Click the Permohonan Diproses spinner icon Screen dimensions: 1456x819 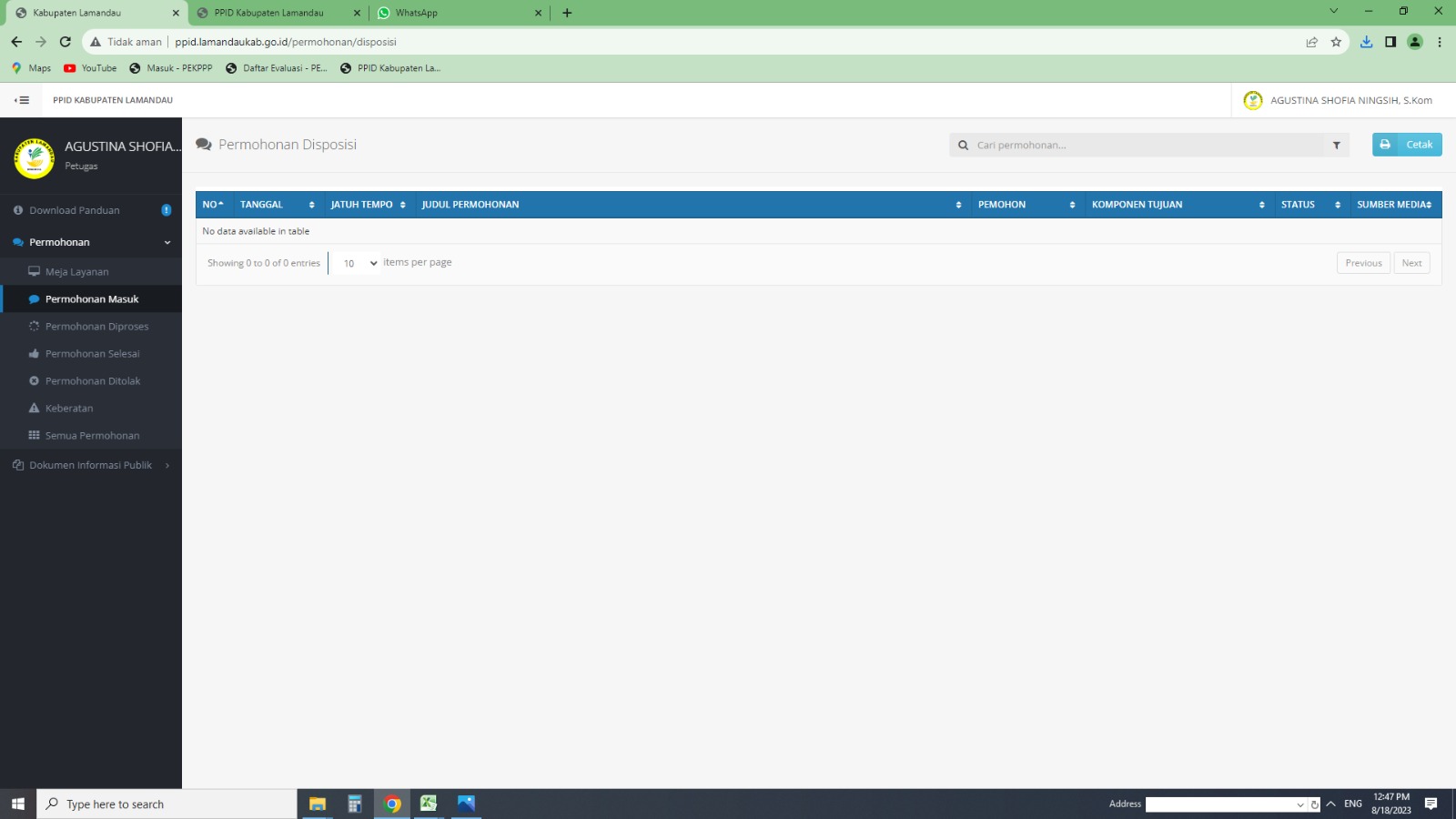pyautogui.click(x=34, y=326)
